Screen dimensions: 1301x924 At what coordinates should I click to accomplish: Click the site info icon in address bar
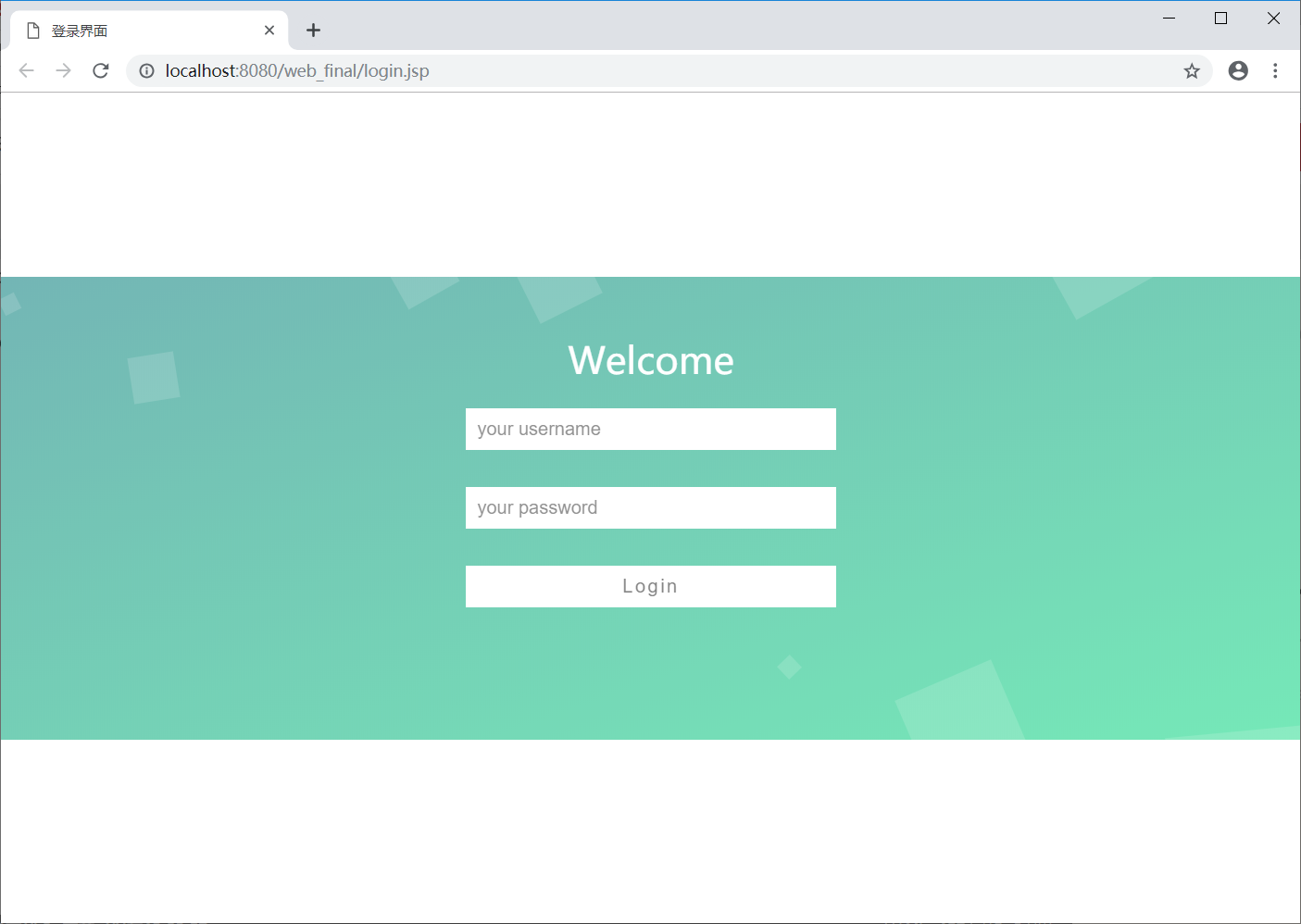(146, 70)
